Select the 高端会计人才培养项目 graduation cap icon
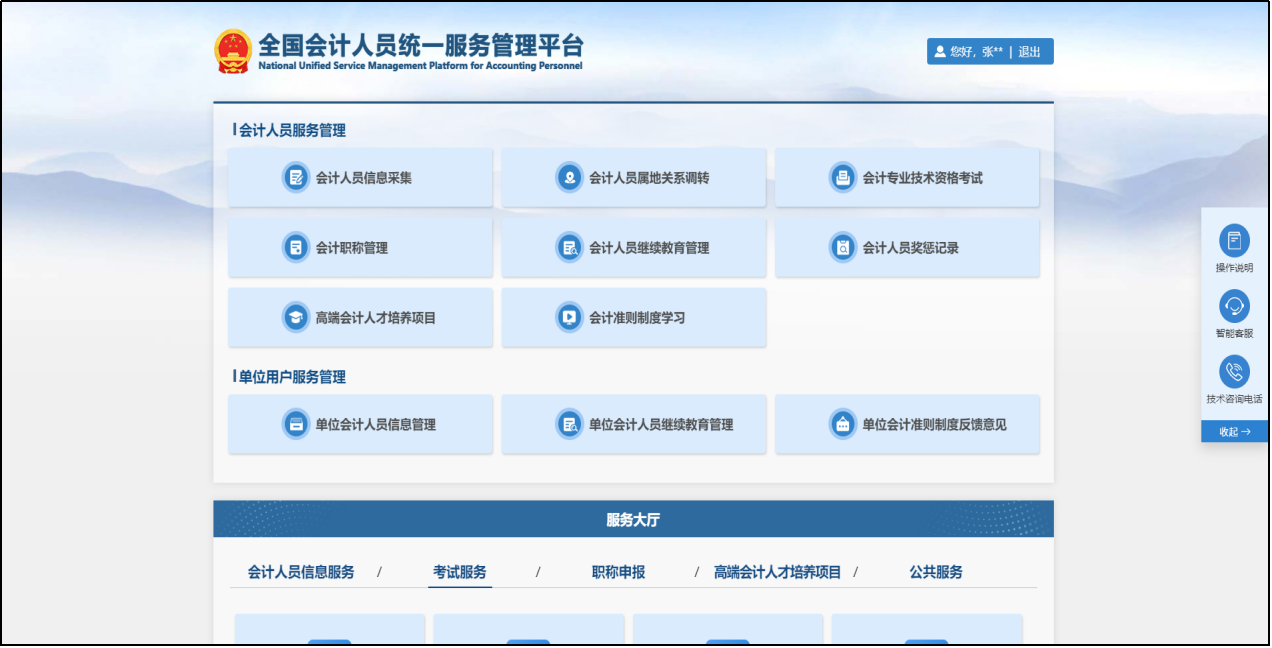The image size is (1272, 648). [296, 317]
